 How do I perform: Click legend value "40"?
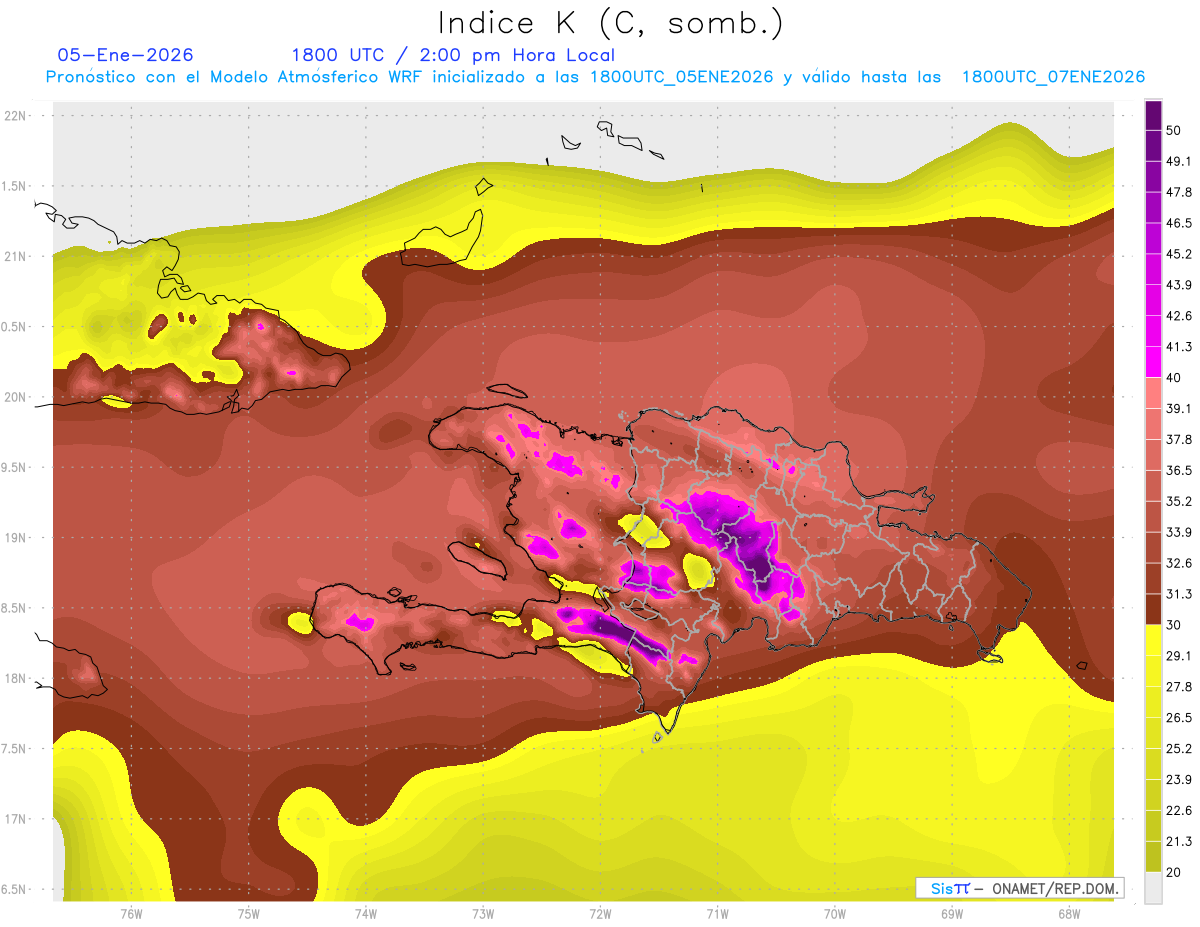[x=1174, y=378]
